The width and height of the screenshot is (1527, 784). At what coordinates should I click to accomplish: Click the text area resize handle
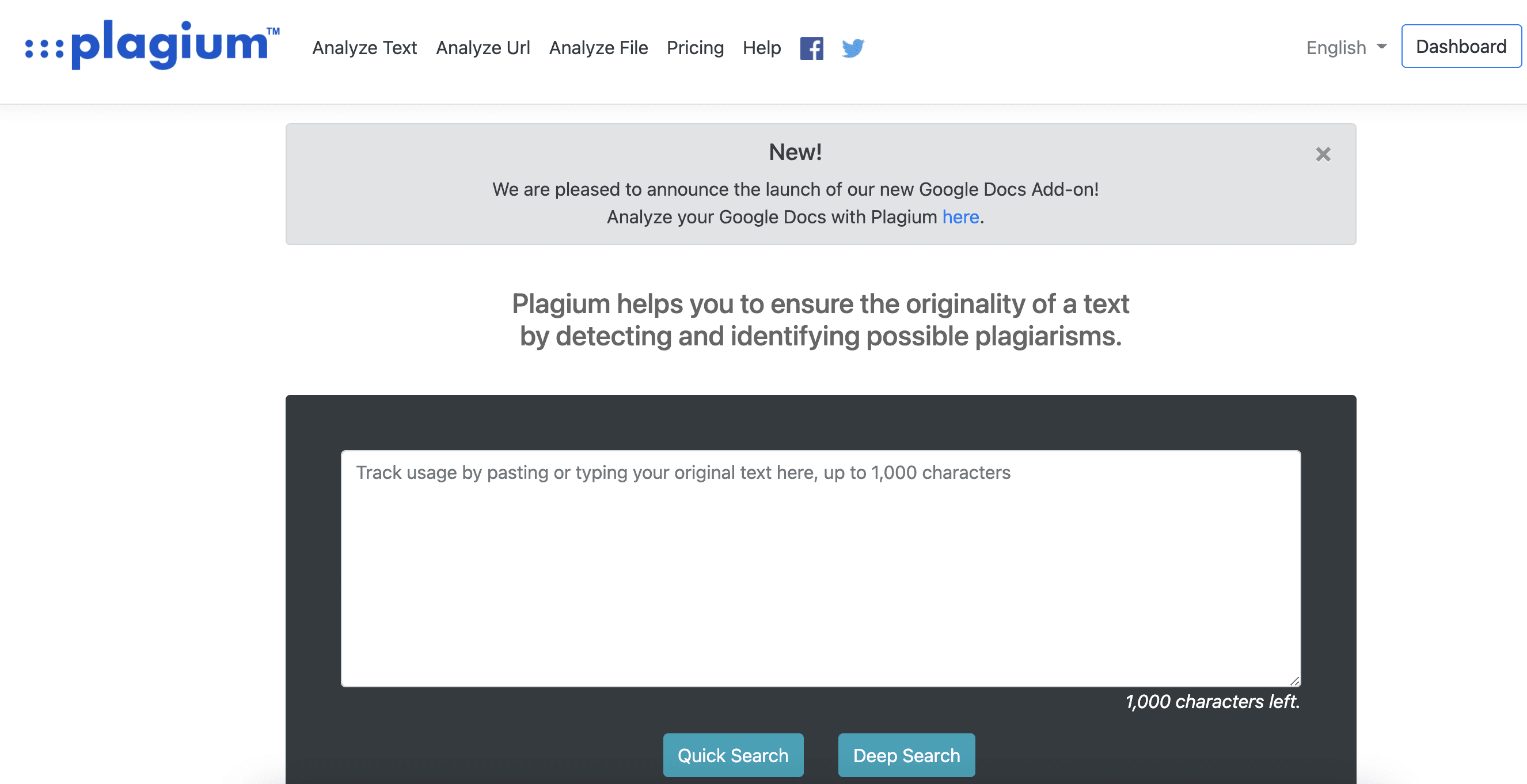coord(1294,681)
